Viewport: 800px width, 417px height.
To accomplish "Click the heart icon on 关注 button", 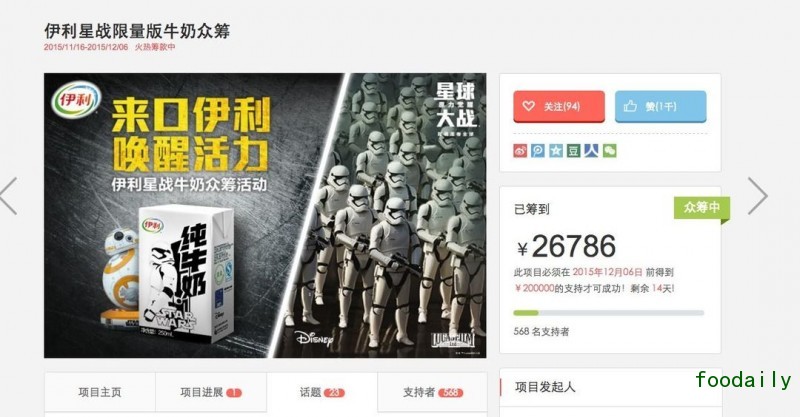I will [529, 106].
